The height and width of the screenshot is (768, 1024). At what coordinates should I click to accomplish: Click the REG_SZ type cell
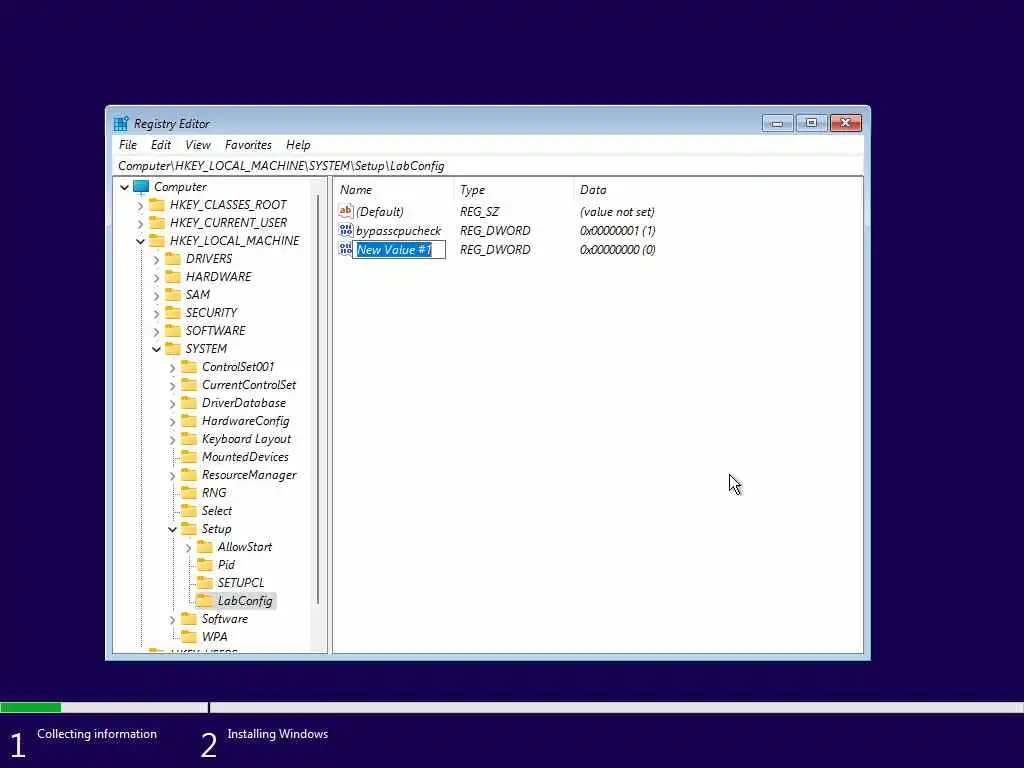(x=479, y=212)
